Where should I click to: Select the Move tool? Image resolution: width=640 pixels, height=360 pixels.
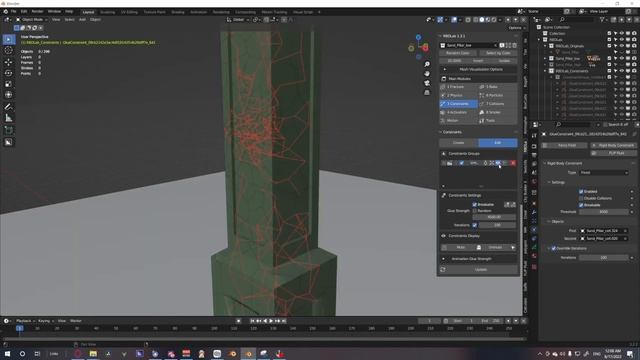tap(8, 62)
